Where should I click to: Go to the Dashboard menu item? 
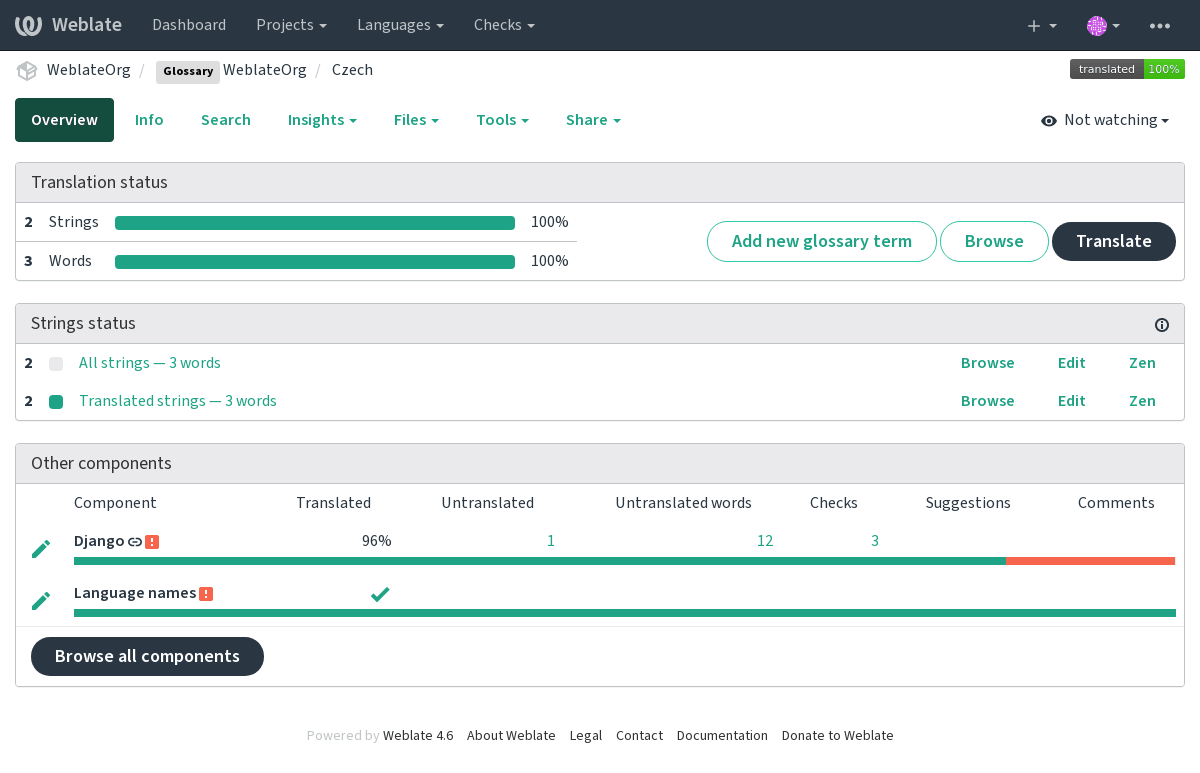189,25
